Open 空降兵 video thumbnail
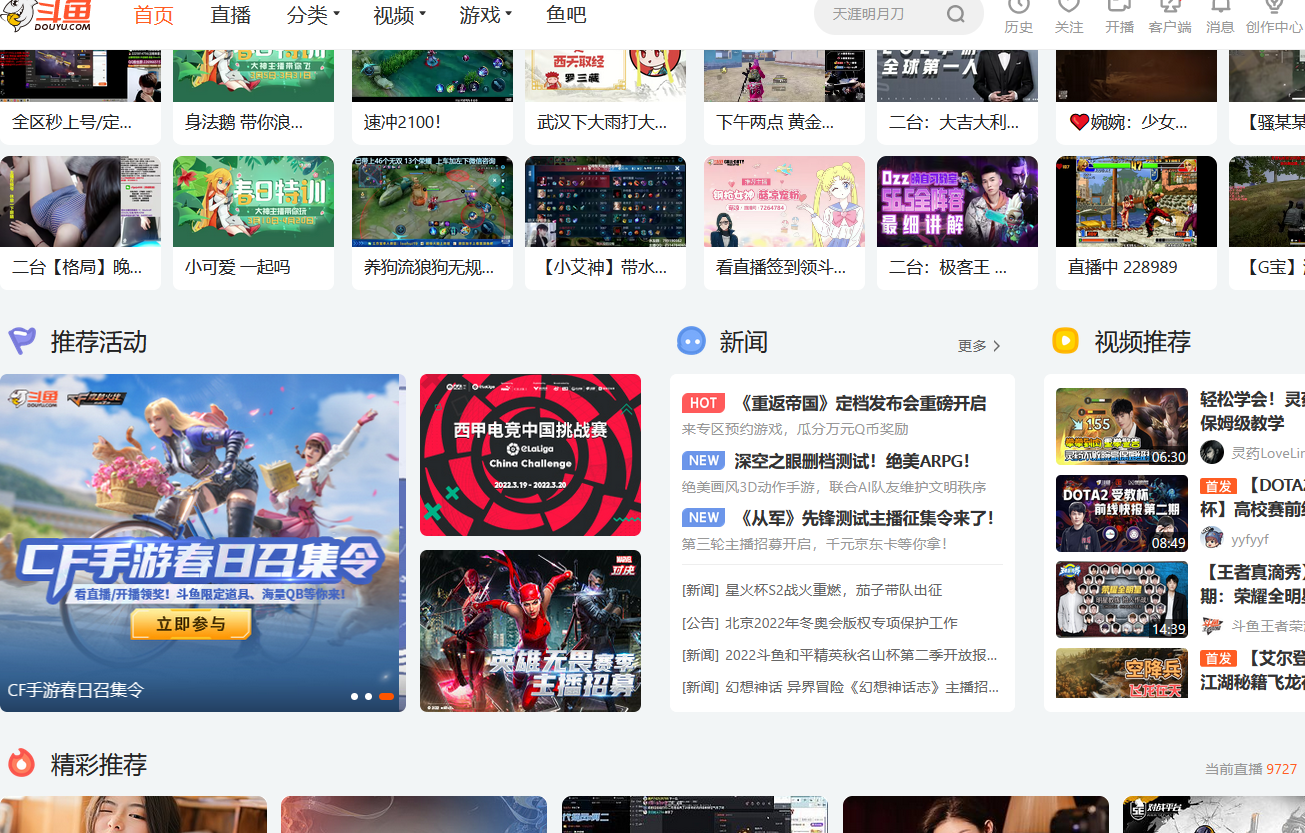The height and width of the screenshot is (833, 1305). tap(1122, 673)
